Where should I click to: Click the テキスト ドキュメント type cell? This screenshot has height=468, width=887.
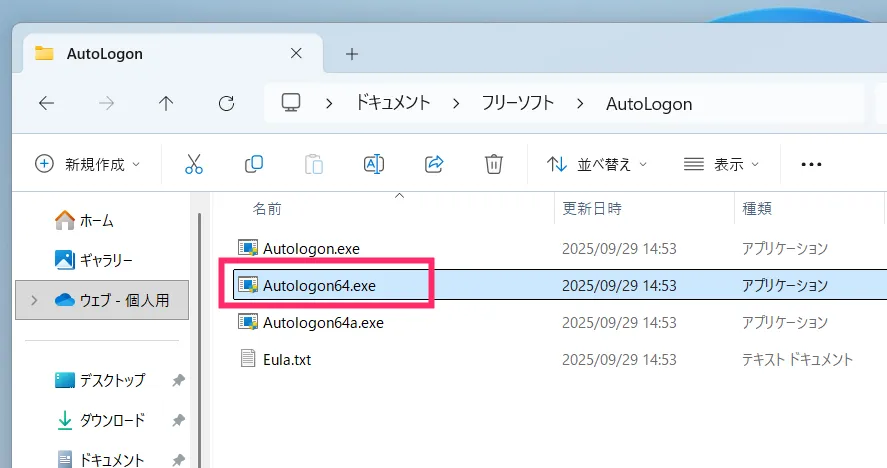point(797,359)
